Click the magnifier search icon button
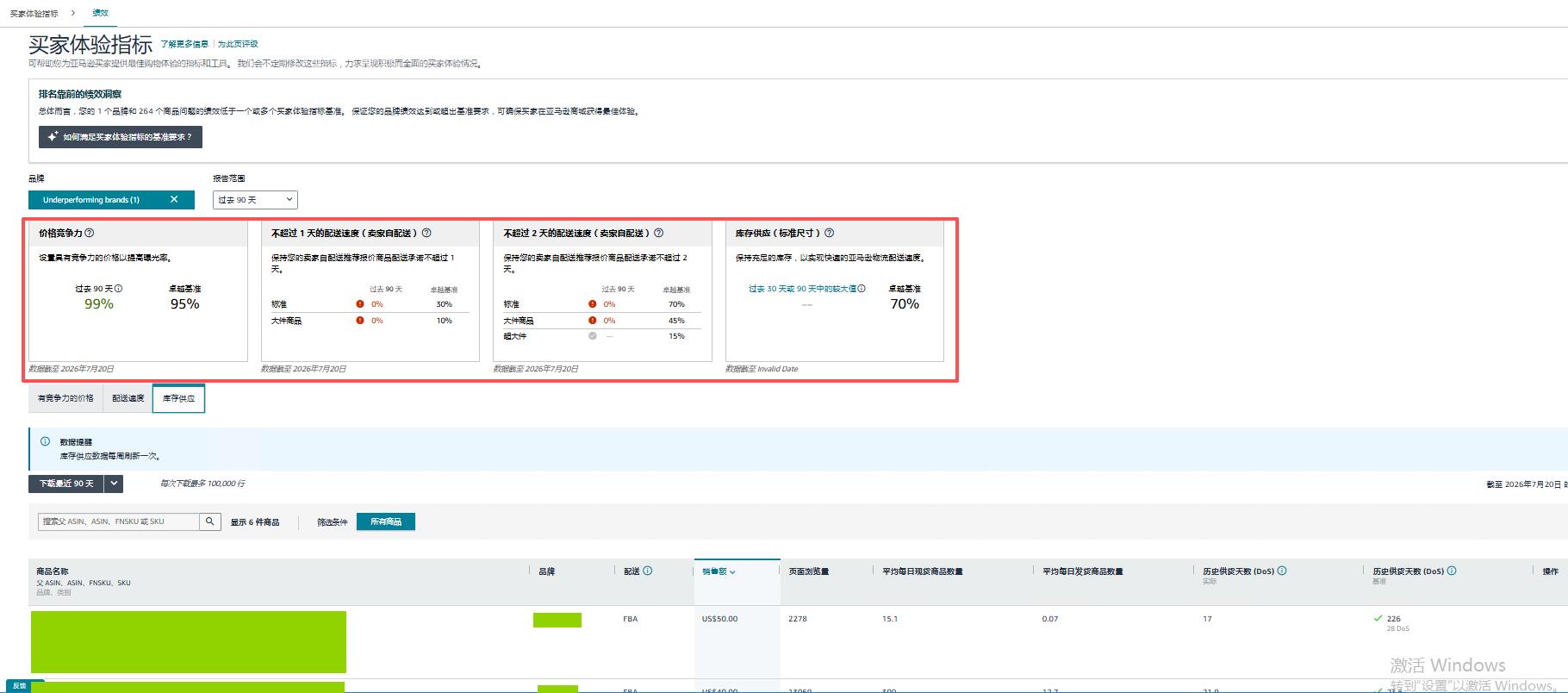Image resolution: width=1568 pixels, height=693 pixels. tap(210, 521)
